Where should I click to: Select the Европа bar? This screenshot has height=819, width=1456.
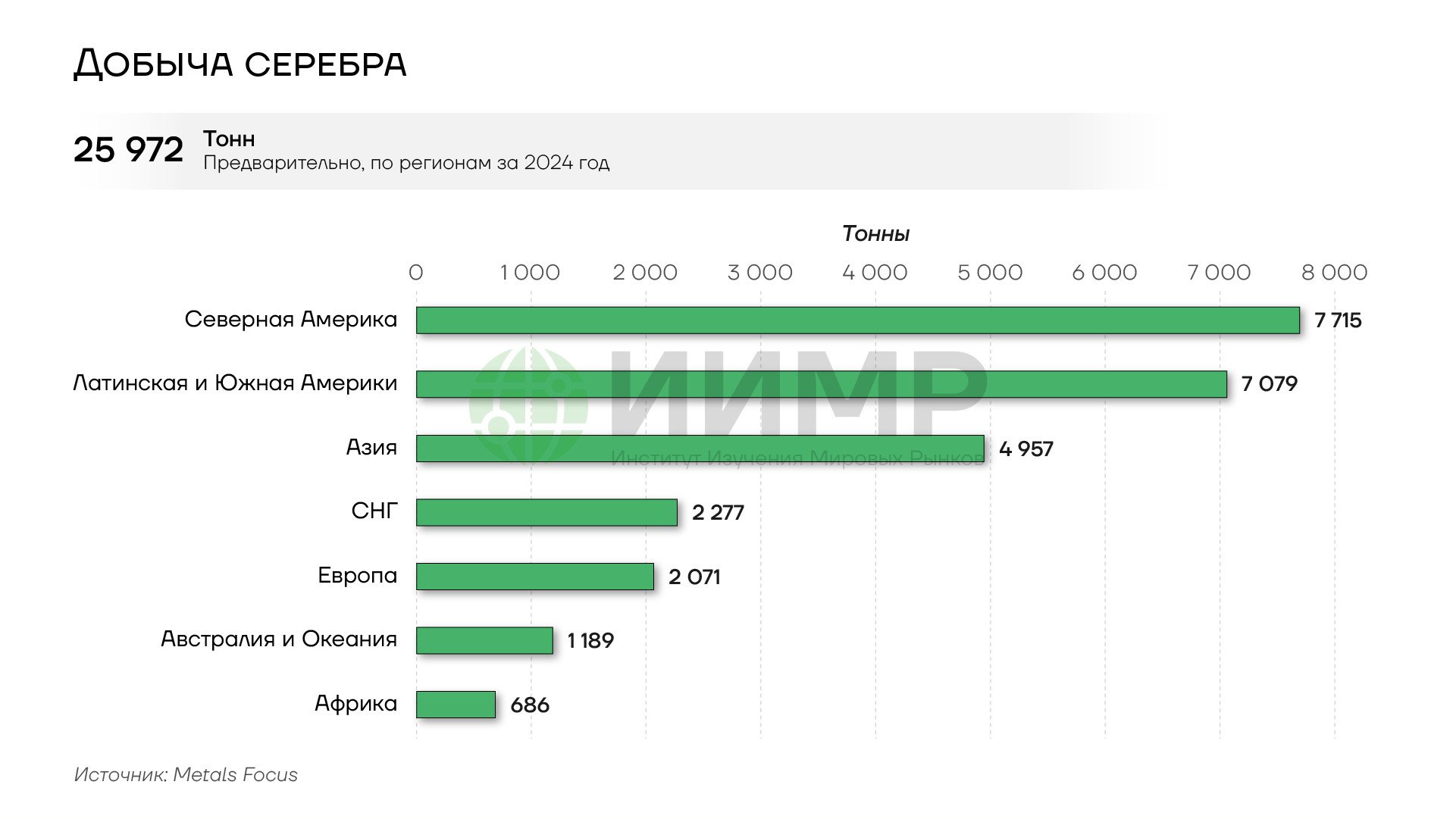534,577
